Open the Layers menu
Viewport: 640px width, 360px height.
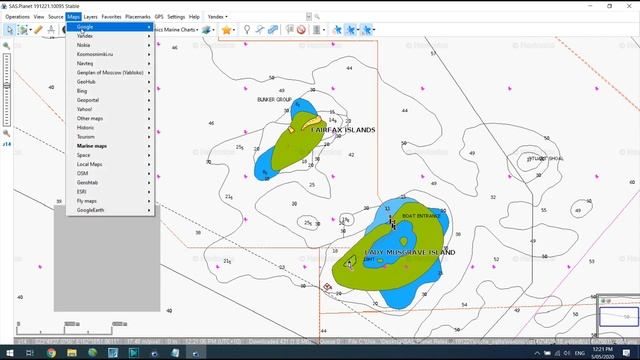point(90,17)
